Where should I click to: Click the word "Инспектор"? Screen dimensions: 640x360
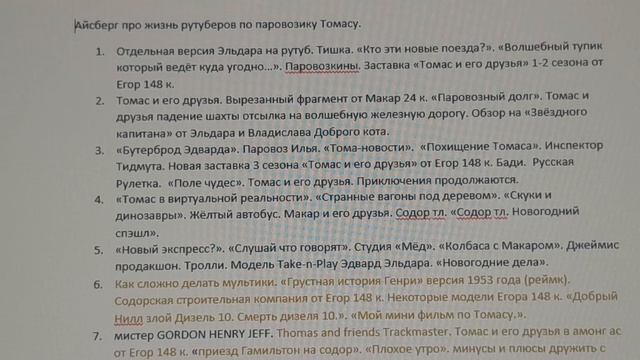(x=574, y=145)
